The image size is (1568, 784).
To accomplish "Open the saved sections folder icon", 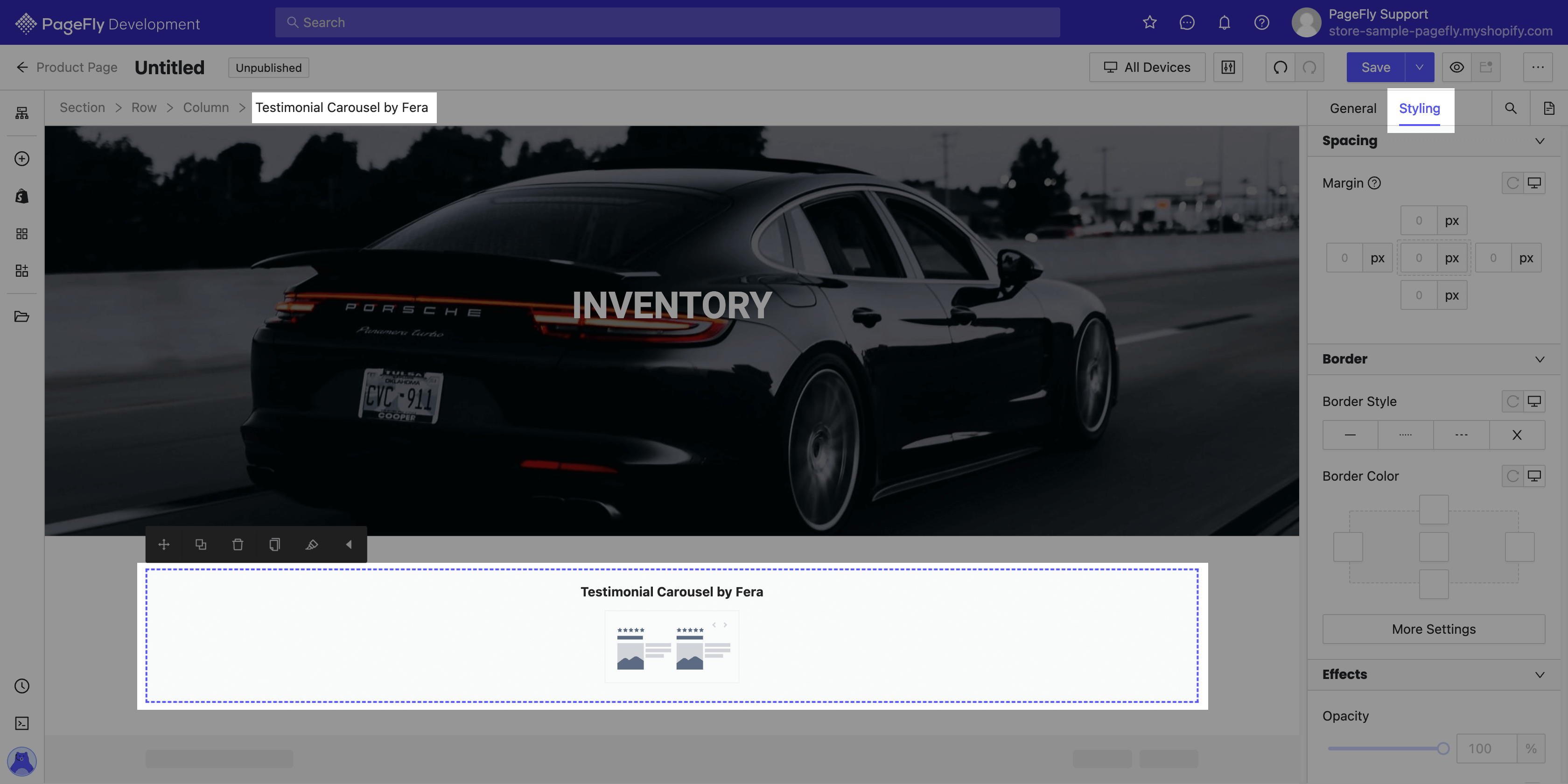I will tap(22, 316).
